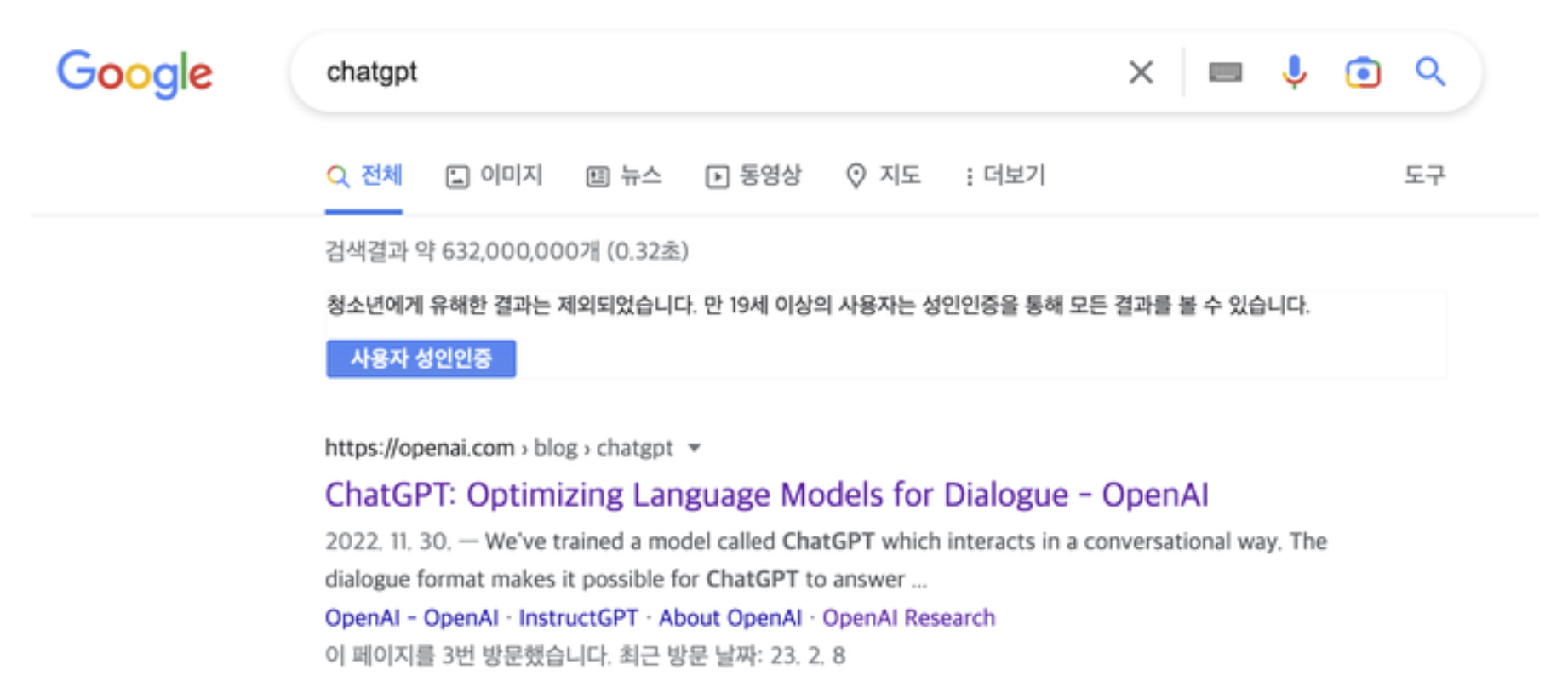Click the last visit note 23. 2. 8
Viewport: 1568px width, 693px height.
808,656
